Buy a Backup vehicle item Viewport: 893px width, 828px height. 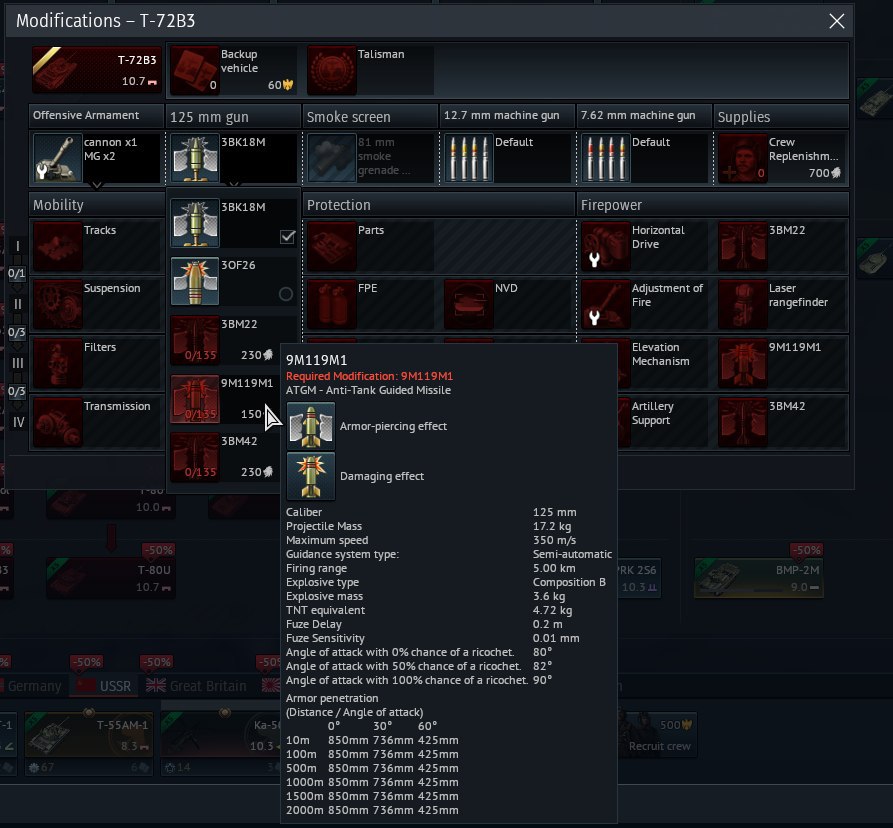coord(233,71)
